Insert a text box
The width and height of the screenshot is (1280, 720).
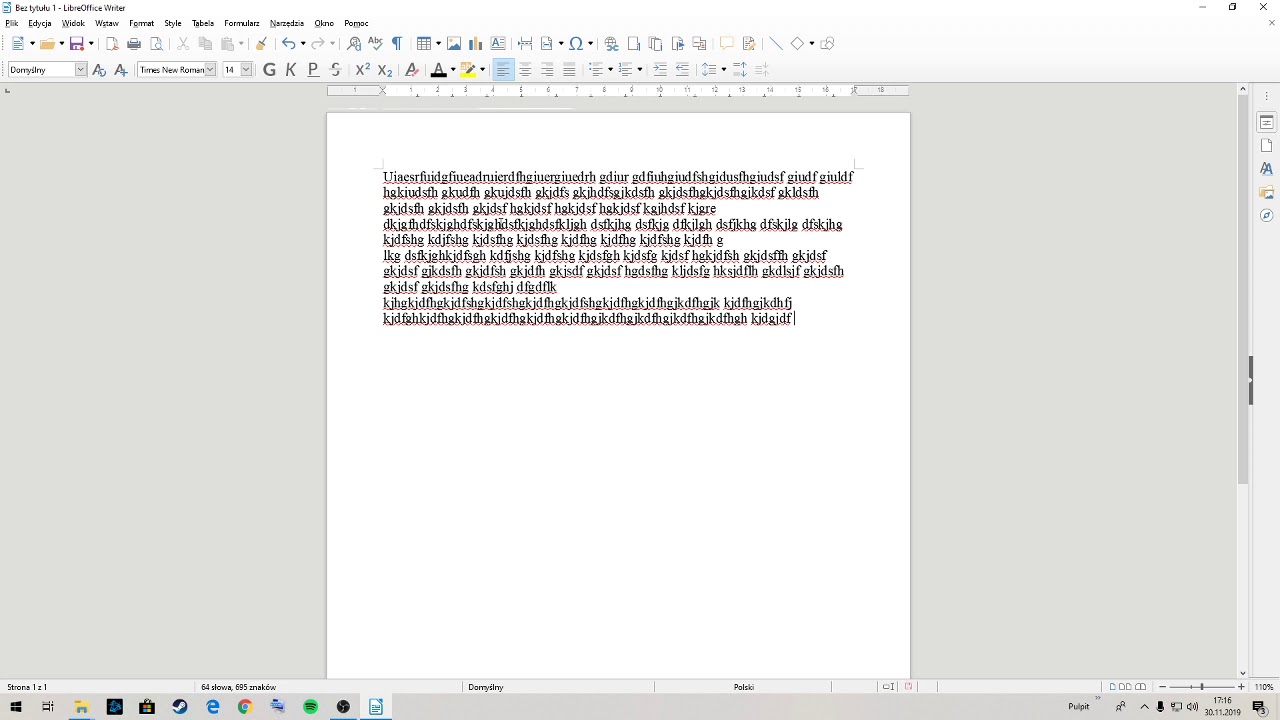(x=498, y=44)
